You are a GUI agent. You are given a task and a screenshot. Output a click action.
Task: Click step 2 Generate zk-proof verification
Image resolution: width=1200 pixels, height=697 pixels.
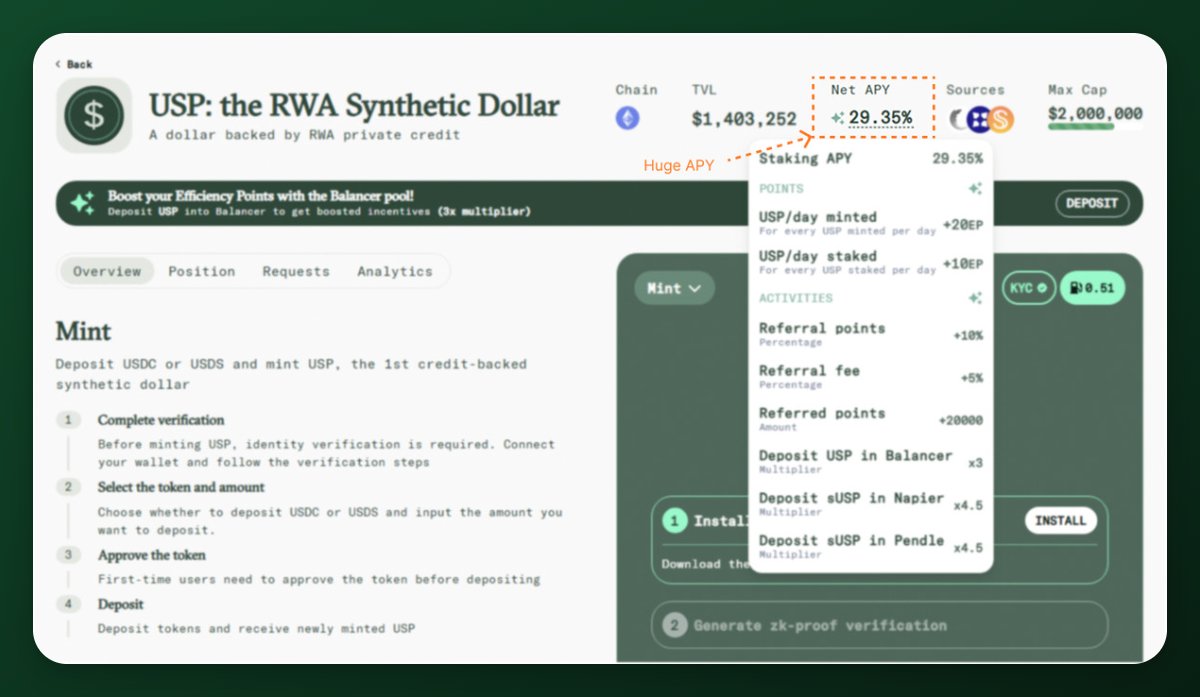point(880,625)
